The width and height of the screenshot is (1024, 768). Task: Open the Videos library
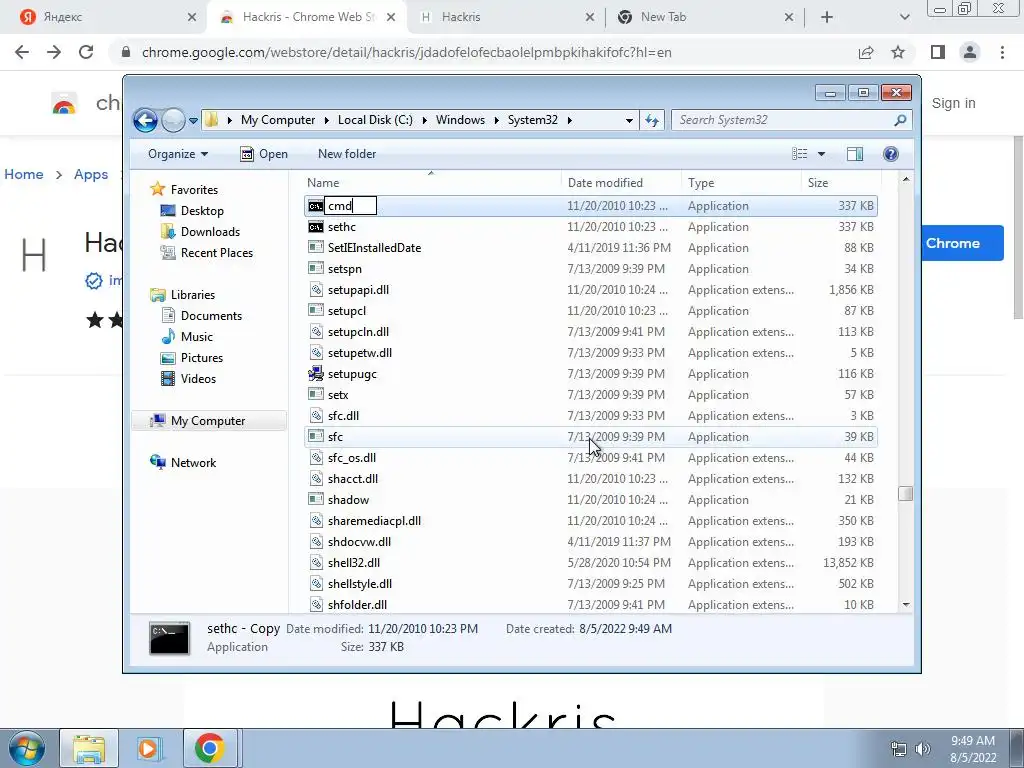(198, 379)
